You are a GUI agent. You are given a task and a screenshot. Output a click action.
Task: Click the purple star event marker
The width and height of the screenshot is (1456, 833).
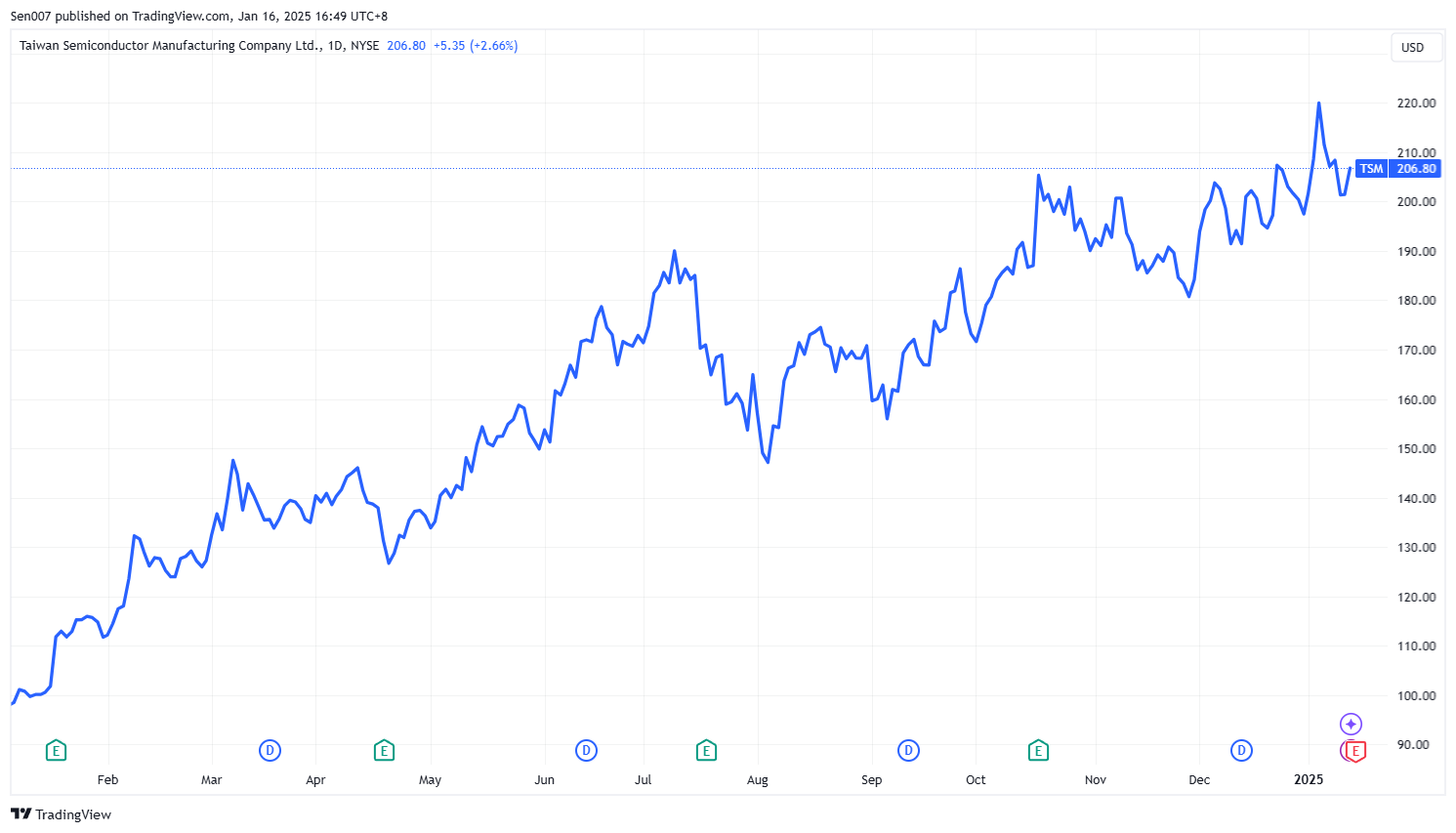(1351, 724)
